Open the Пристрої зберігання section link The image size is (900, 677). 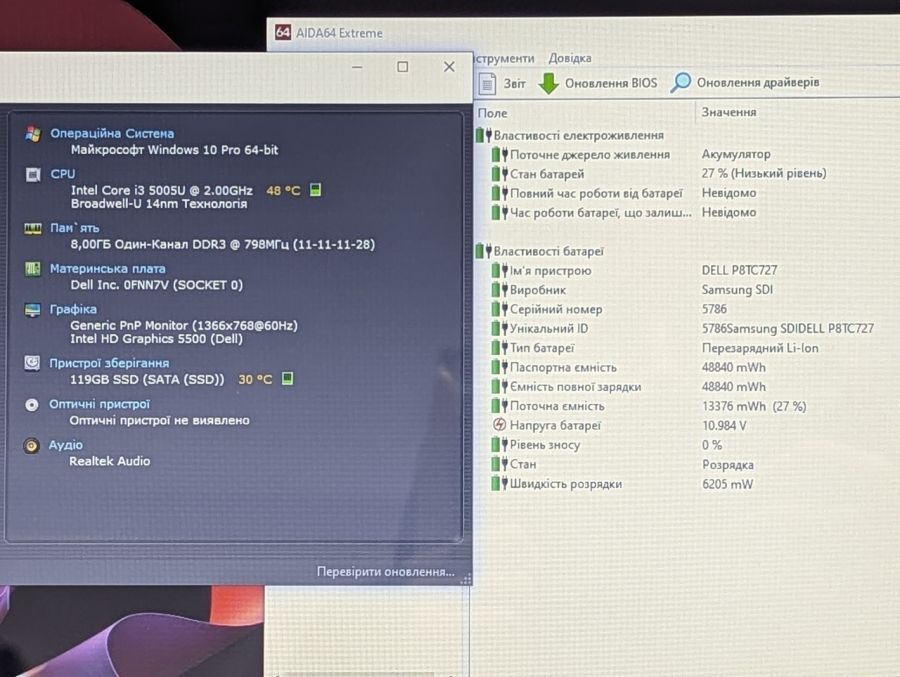pyautogui.click(x=109, y=363)
